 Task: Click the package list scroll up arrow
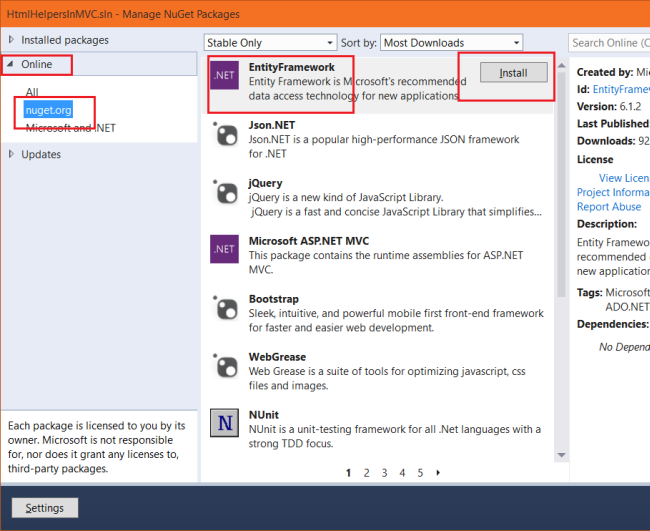(x=561, y=65)
